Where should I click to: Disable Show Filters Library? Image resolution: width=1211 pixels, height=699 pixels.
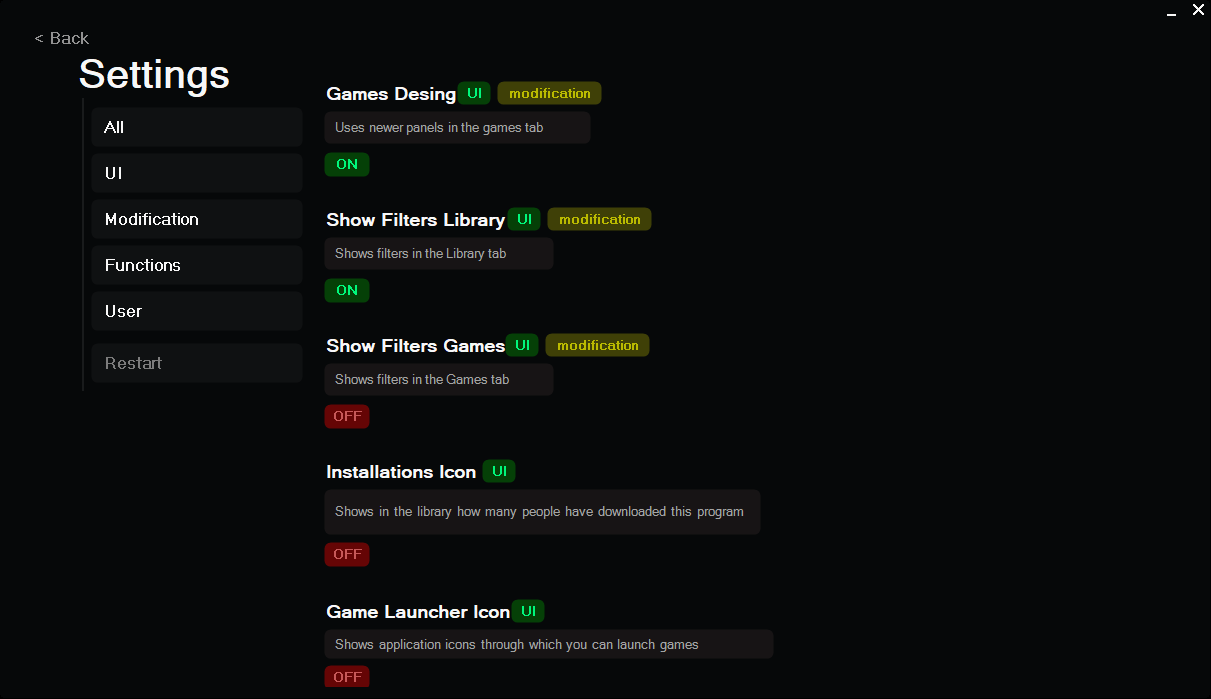click(347, 290)
